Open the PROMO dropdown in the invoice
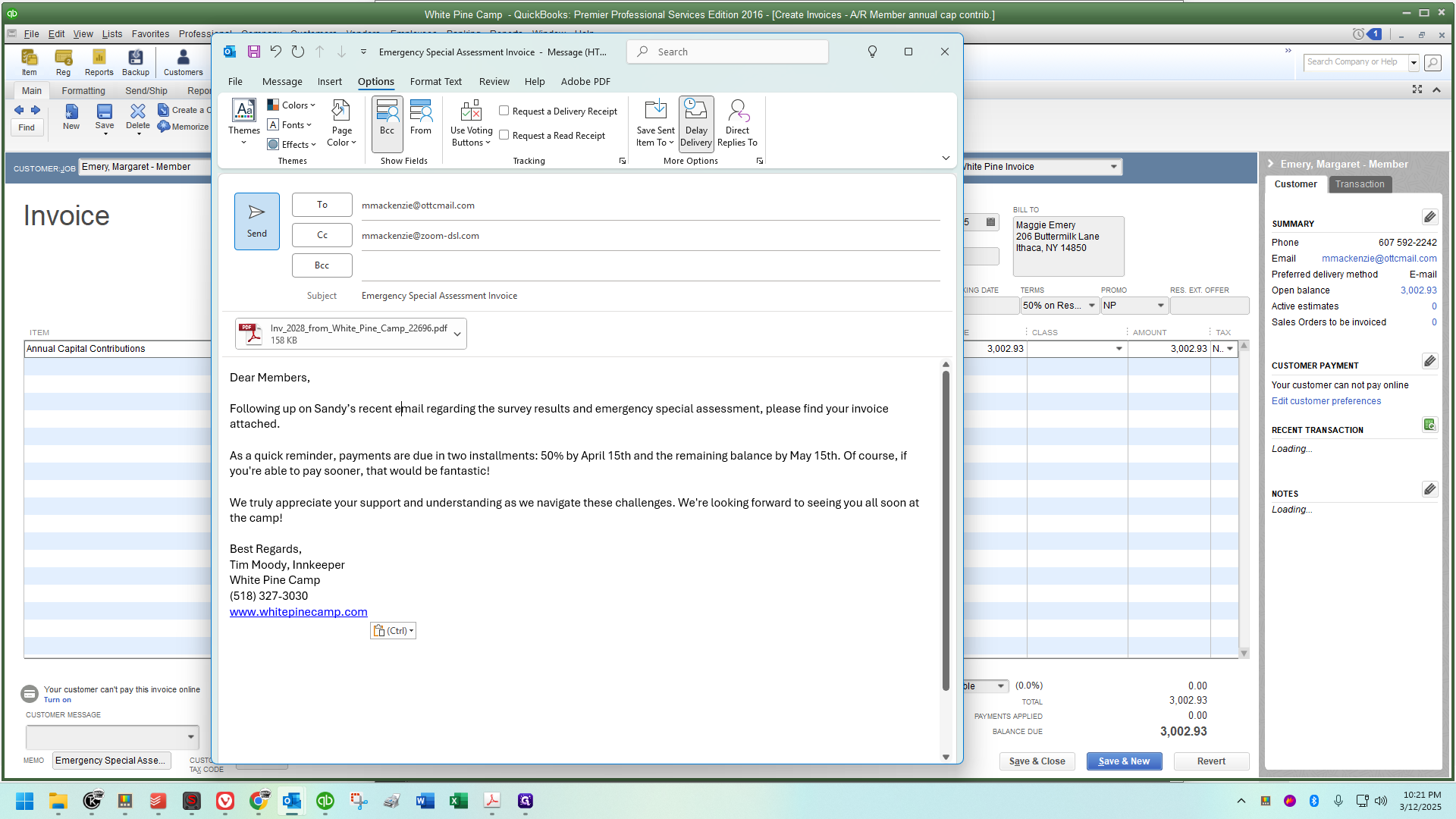The image size is (1456, 819). (x=1160, y=306)
